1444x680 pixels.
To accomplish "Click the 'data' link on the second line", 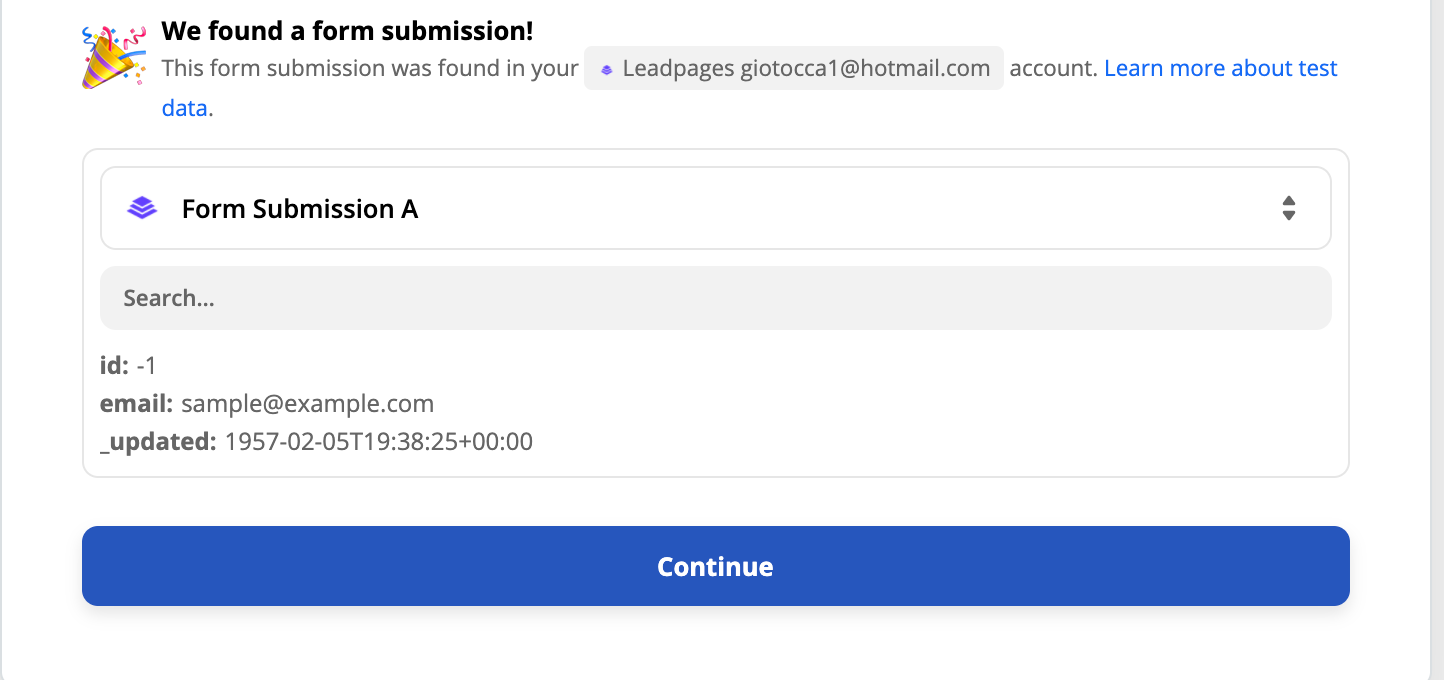I will tap(185, 108).
